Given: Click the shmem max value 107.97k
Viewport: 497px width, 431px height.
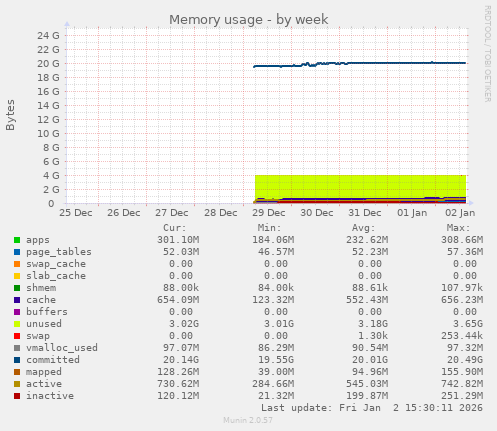Looking at the screenshot, I should pos(462,288).
